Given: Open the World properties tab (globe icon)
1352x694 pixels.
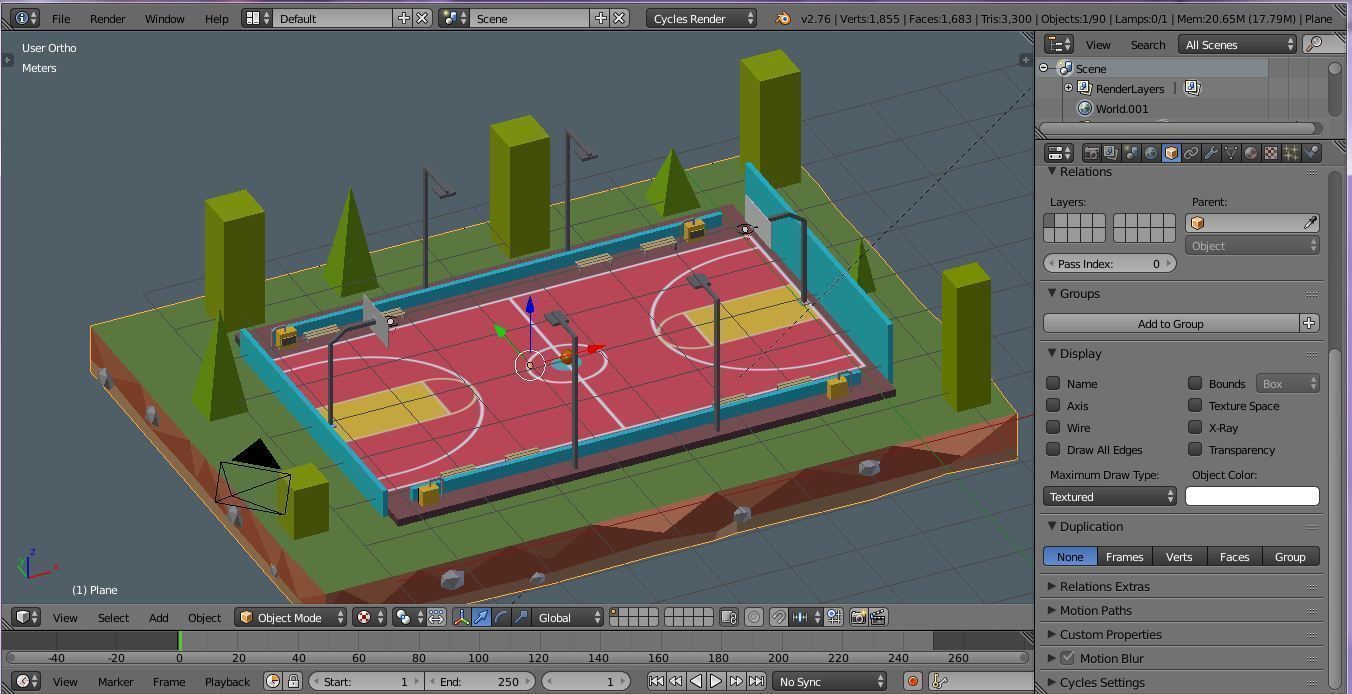Looking at the screenshot, I should [x=1151, y=153].
